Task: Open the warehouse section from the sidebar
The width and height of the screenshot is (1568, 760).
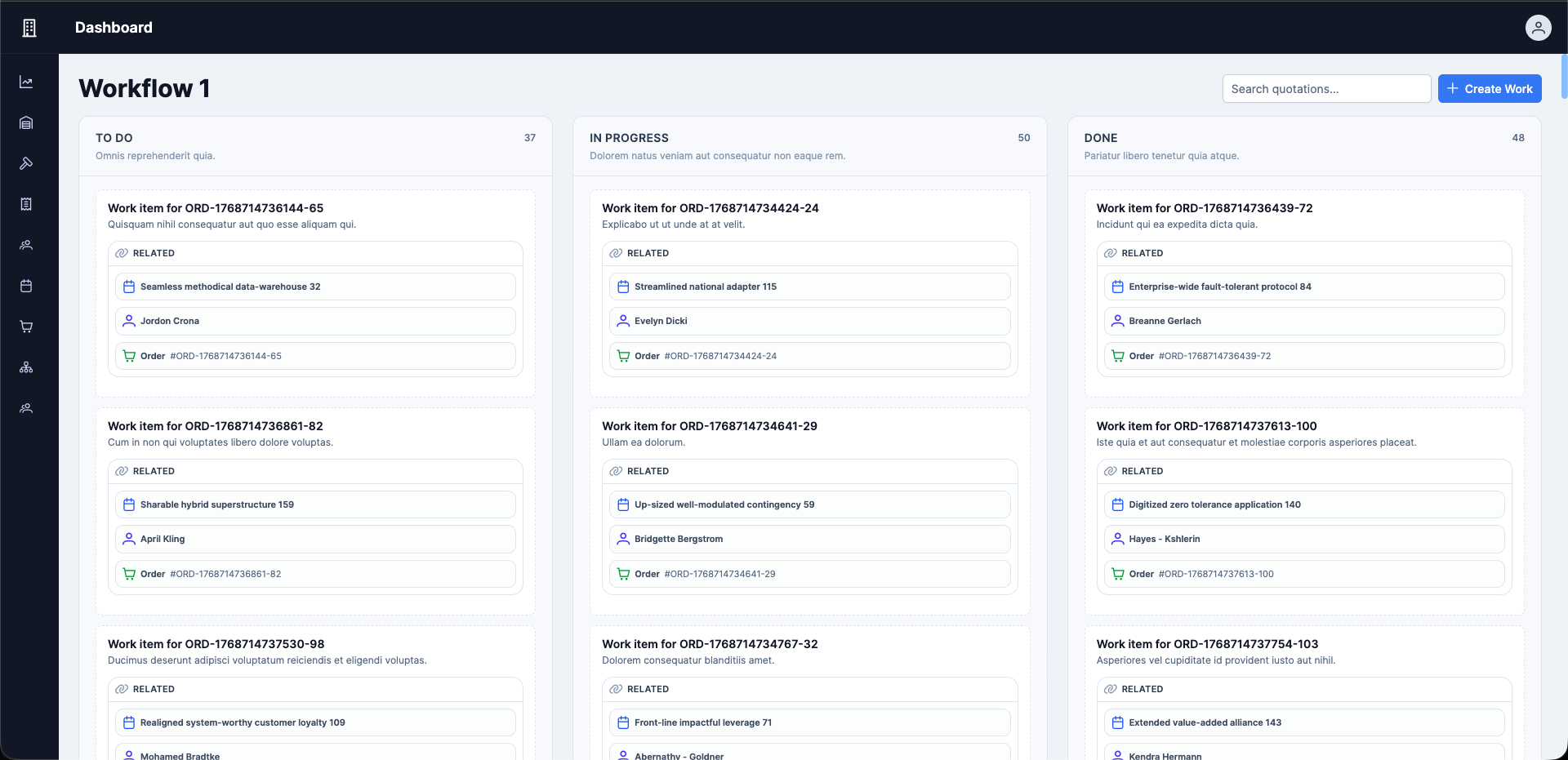Action: click(26, 122)
